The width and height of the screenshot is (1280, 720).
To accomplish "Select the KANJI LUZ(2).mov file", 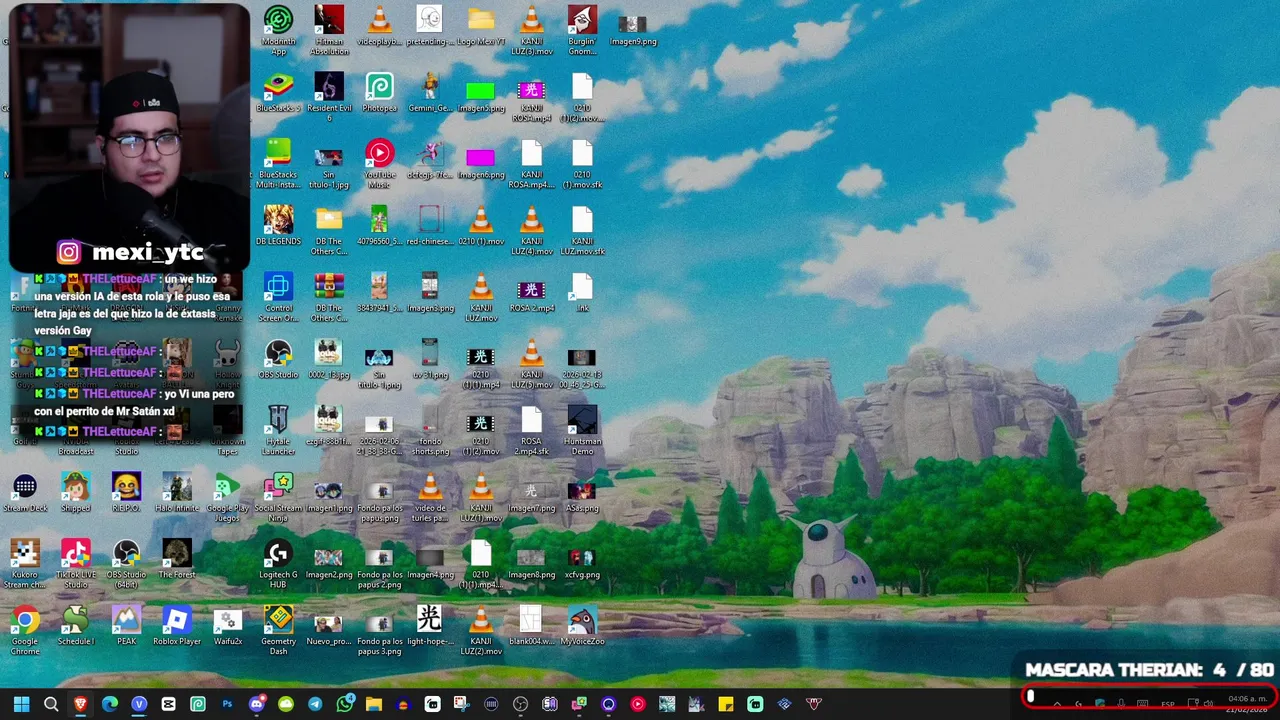I will [x=481, y=631].
